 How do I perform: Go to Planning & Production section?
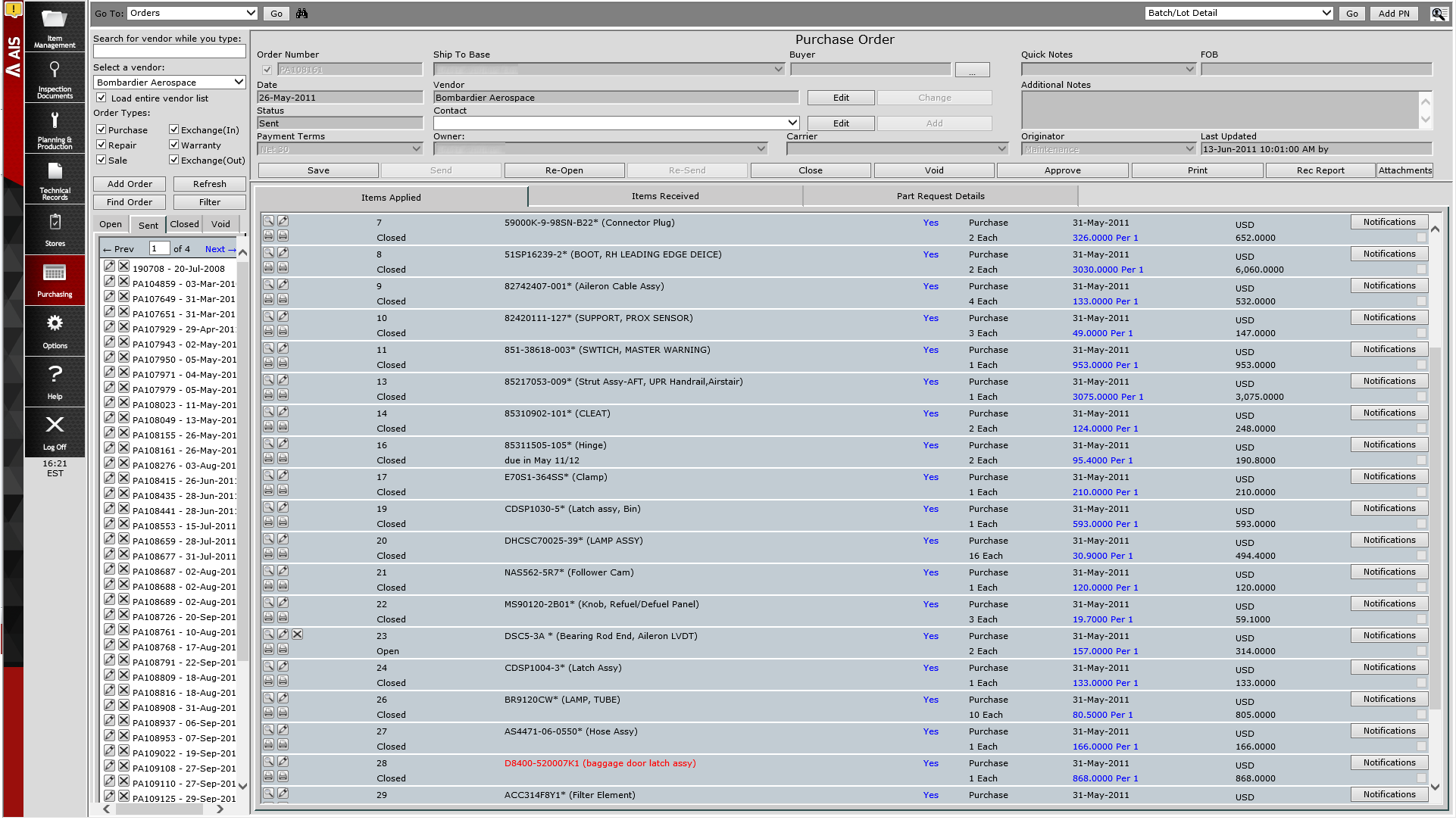coord(55,129)
